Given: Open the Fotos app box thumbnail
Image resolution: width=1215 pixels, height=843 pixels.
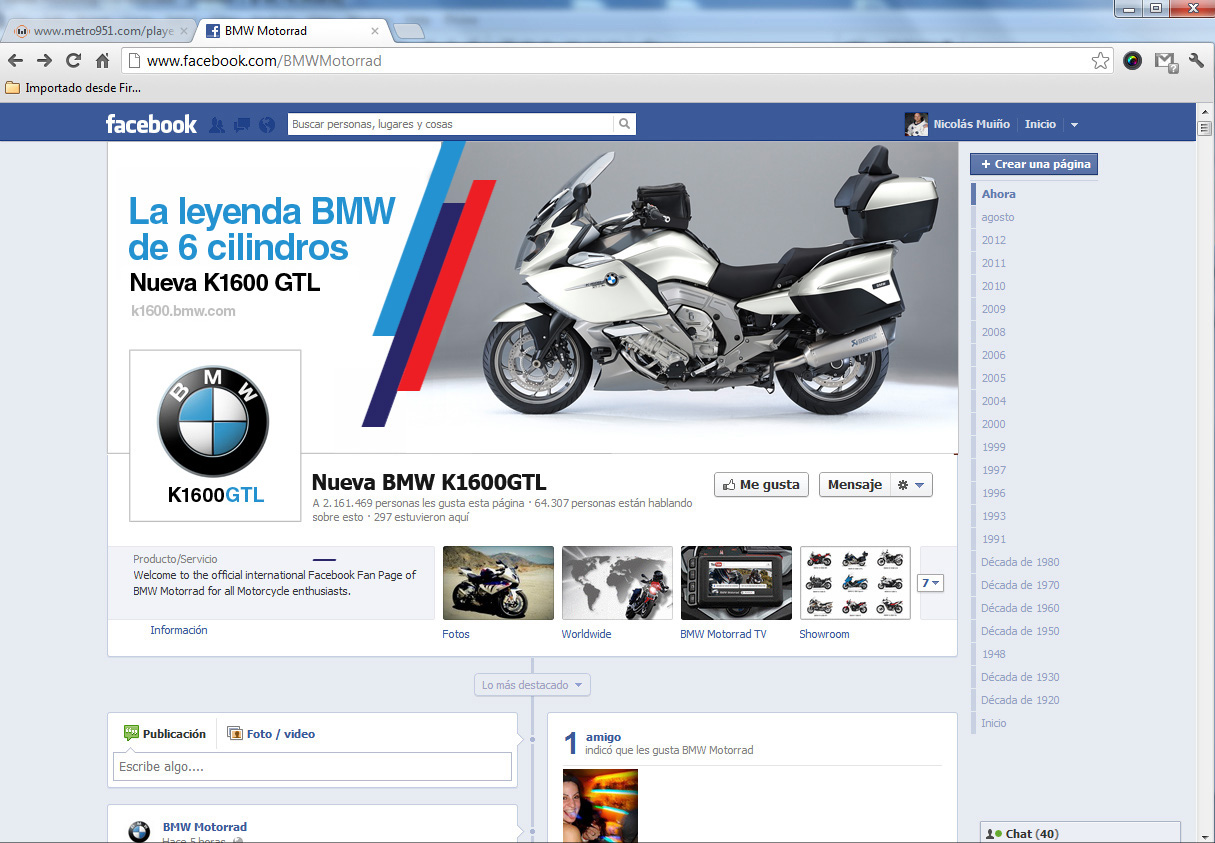Looking at the screenshot, I should [x=498, y=582].
